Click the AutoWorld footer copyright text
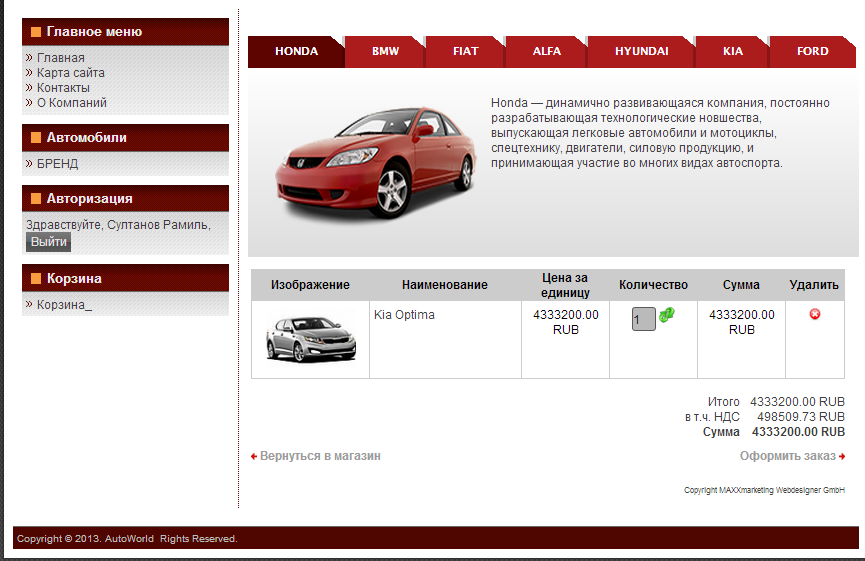The height and width of the screenshot is (561, 865). click(127, 538)
